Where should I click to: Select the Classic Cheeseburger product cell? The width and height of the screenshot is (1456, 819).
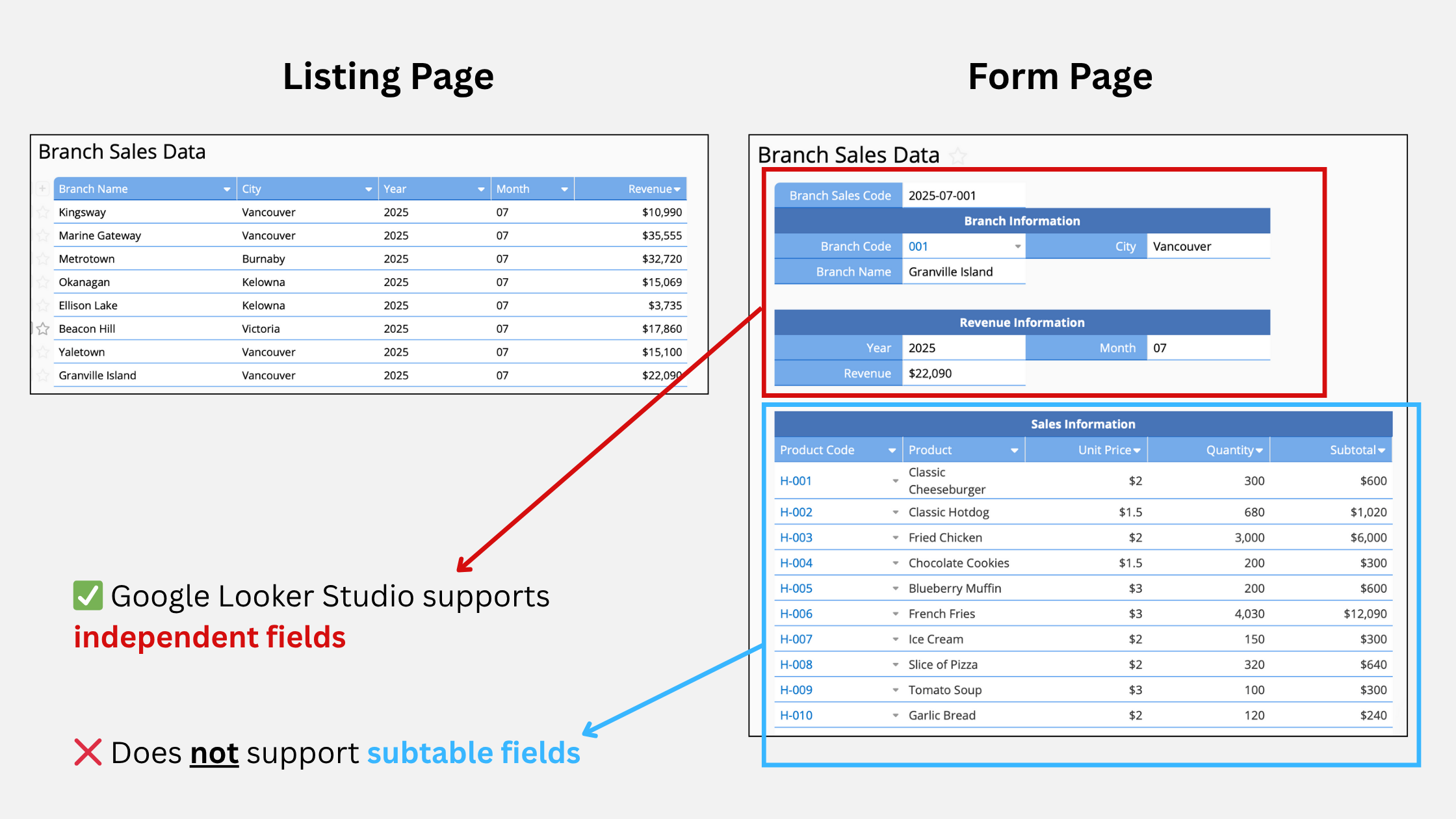click(x=964, y=481)
